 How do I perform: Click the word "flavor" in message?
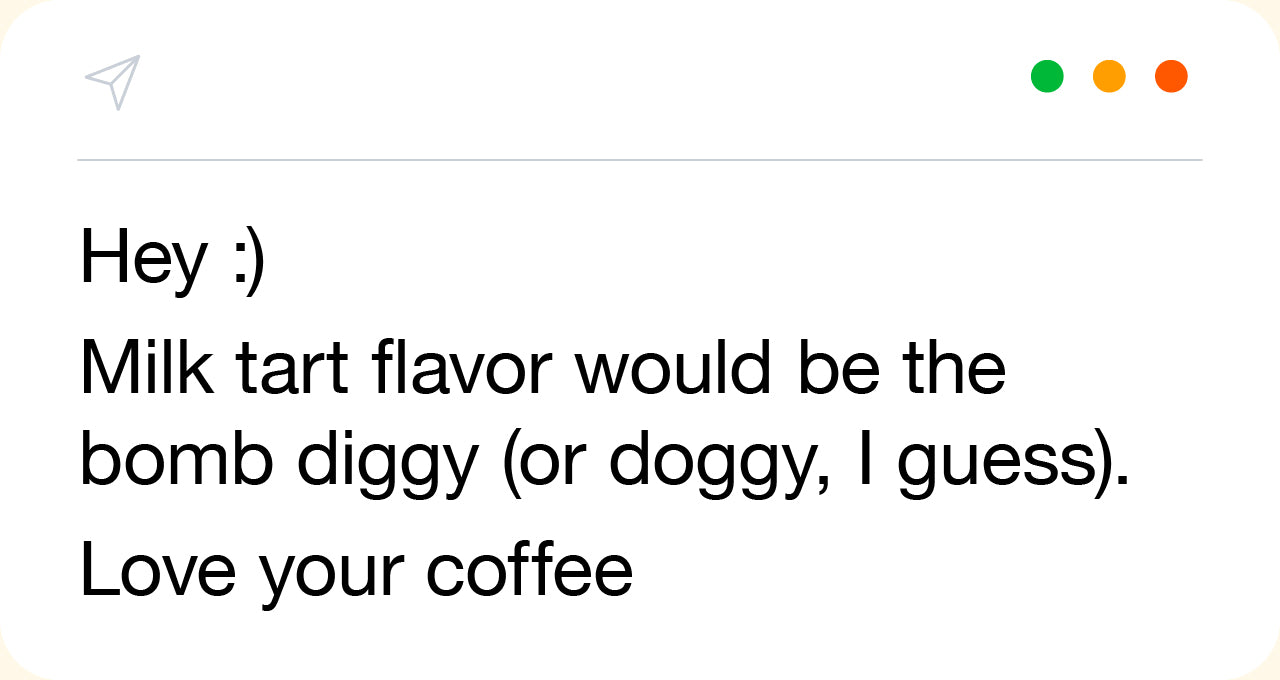[461, 368]
